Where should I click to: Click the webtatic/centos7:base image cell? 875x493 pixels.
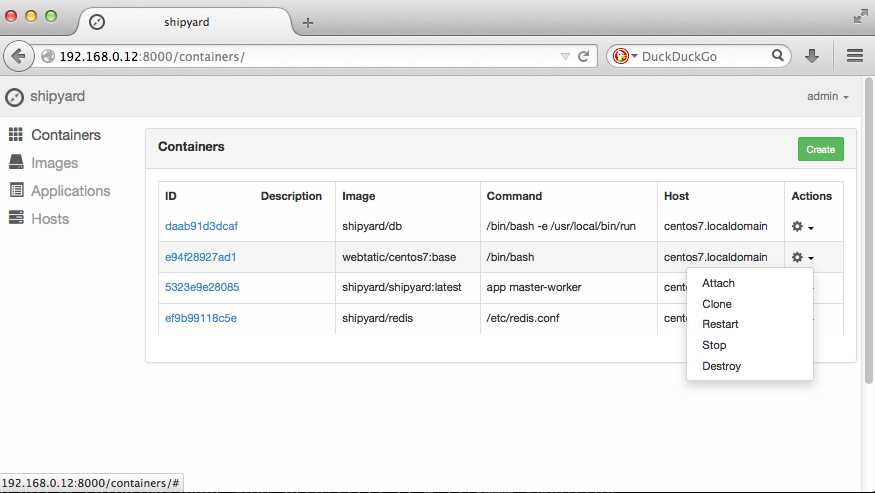point(399,257)
